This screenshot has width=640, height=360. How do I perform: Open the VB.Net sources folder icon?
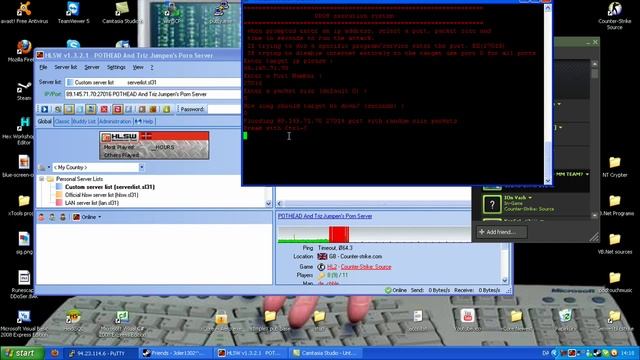[614, 243]
